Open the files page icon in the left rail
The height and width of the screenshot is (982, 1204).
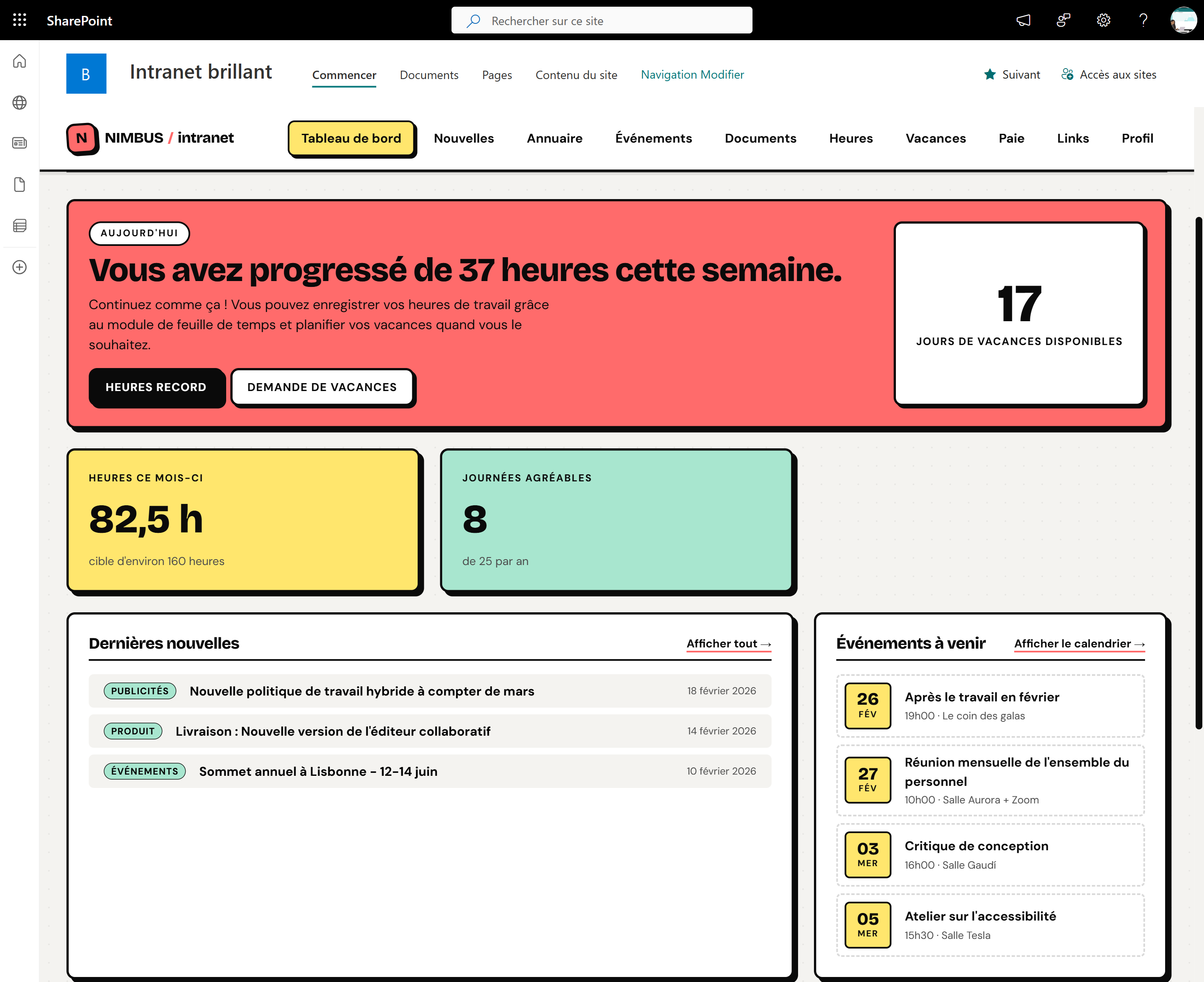coord(20,184)
